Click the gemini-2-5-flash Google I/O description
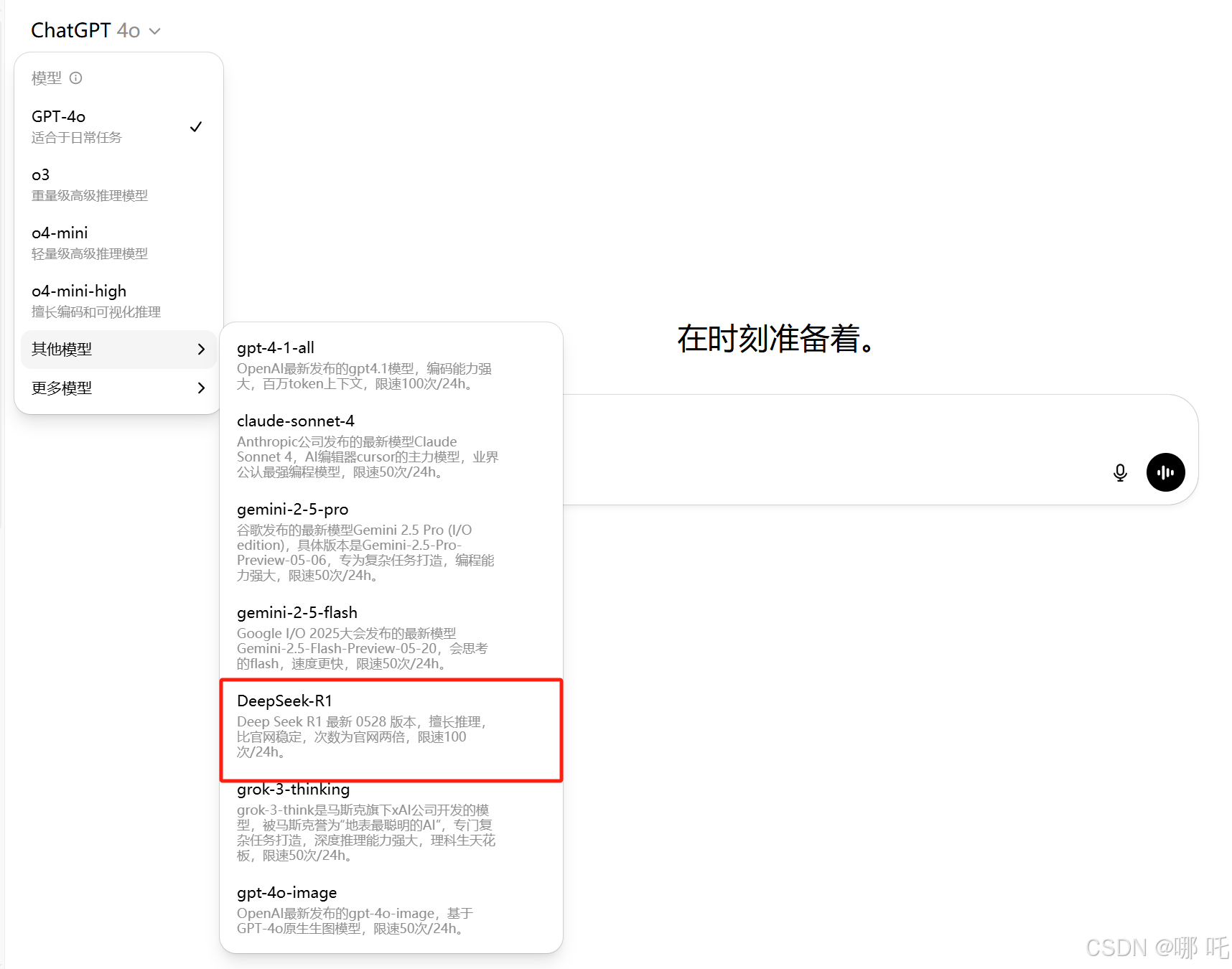1232x969 pixels. tap(363, 648)
